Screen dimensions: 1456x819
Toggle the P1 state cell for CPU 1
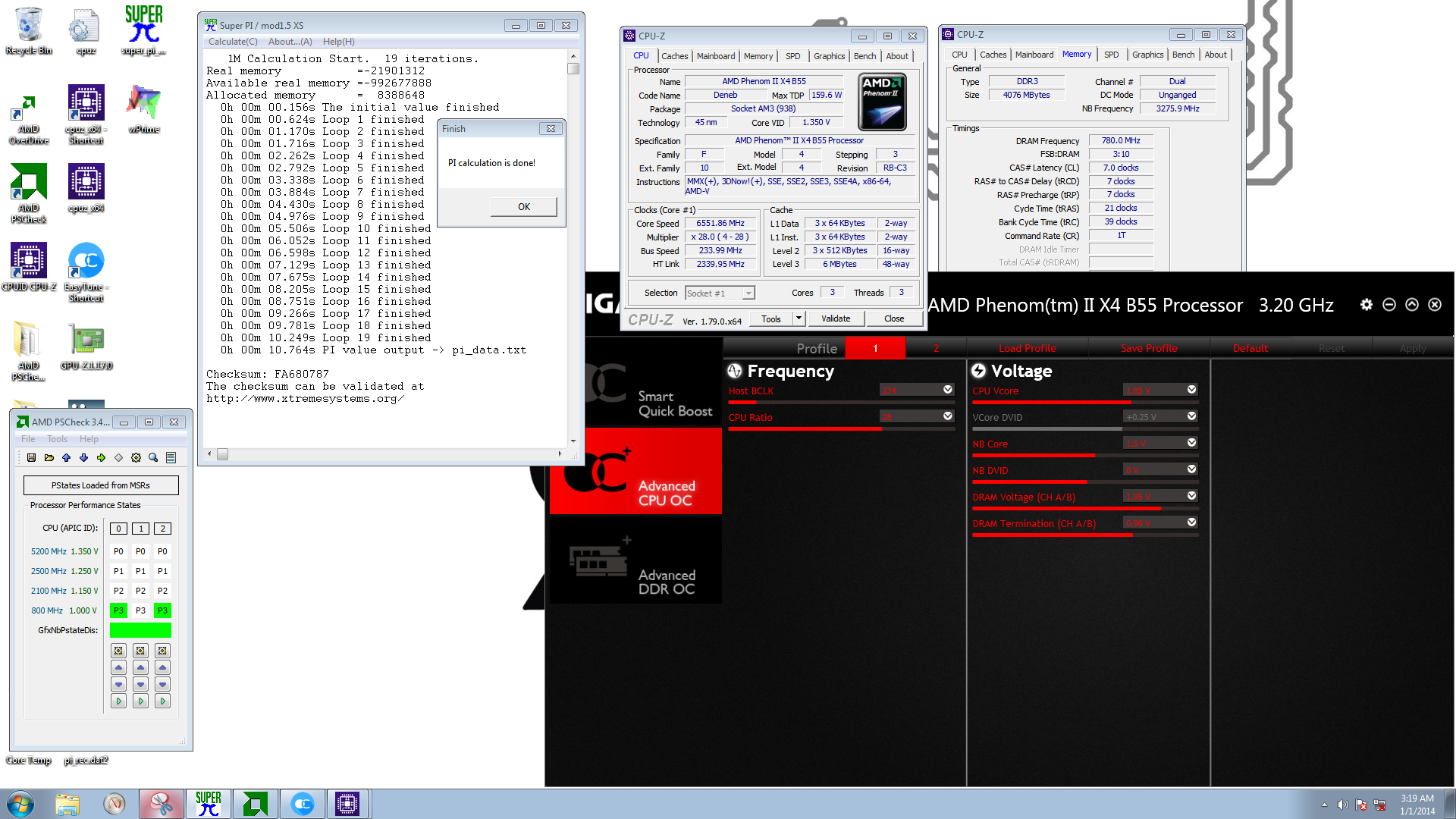[140, 571]
